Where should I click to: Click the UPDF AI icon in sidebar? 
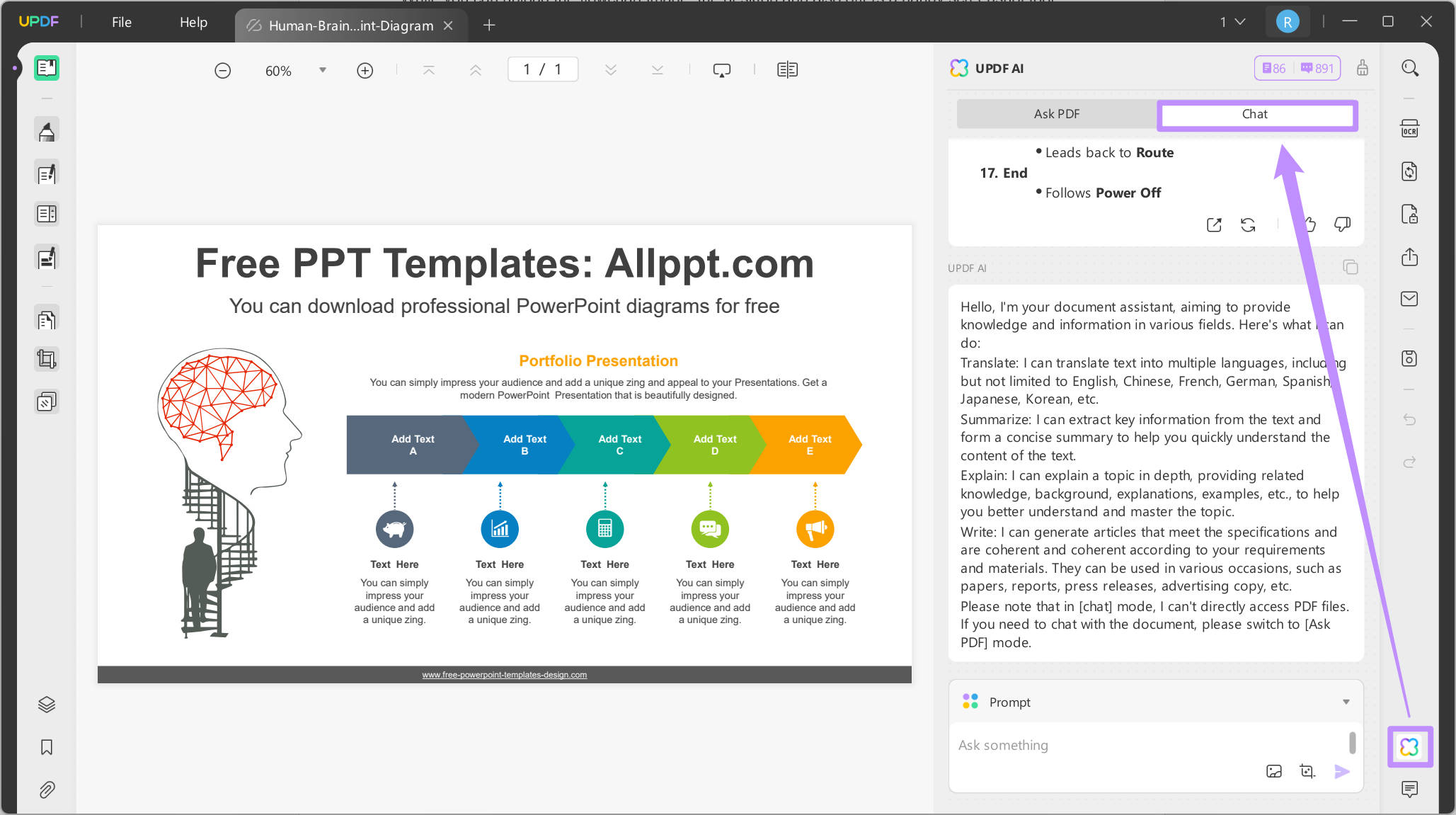1409,746
